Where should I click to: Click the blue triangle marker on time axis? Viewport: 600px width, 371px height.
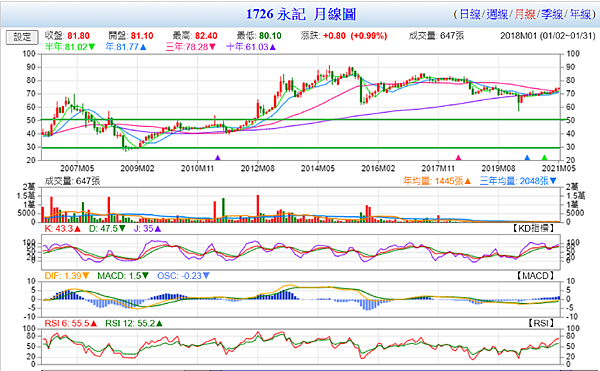pyautogui.click(x=527, y=157)
